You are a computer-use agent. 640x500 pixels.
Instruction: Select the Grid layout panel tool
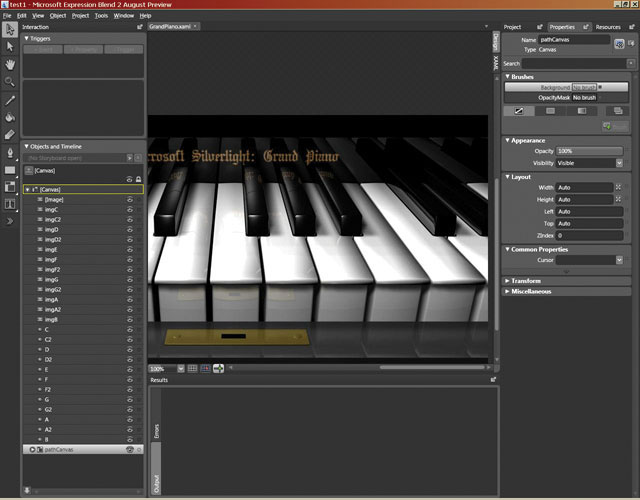pos(10,187)
